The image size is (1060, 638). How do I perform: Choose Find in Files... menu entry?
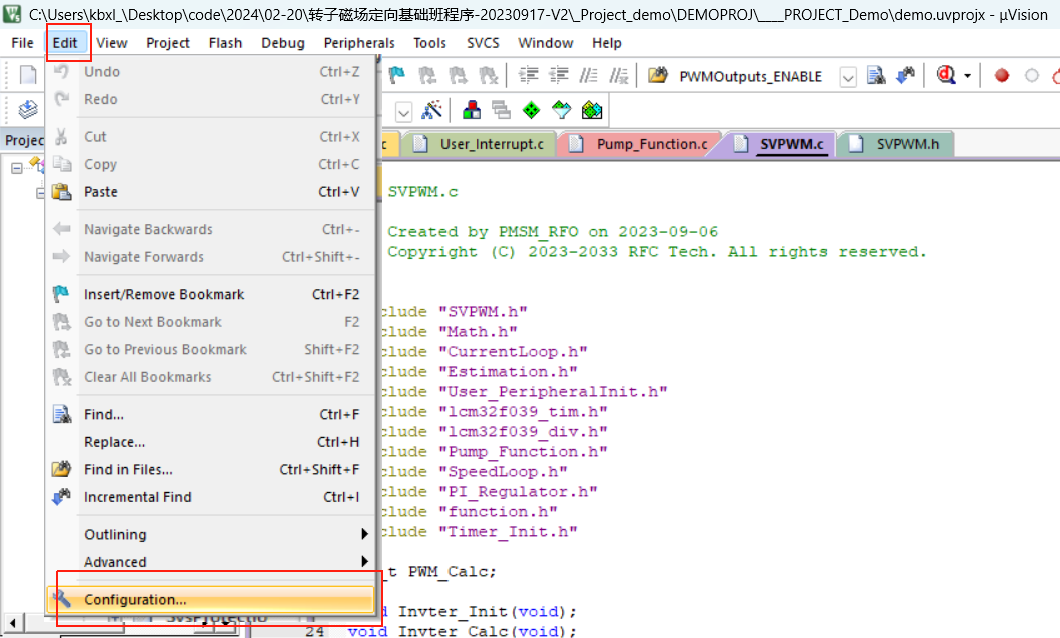pyautogui.click(x=211, y=470)
